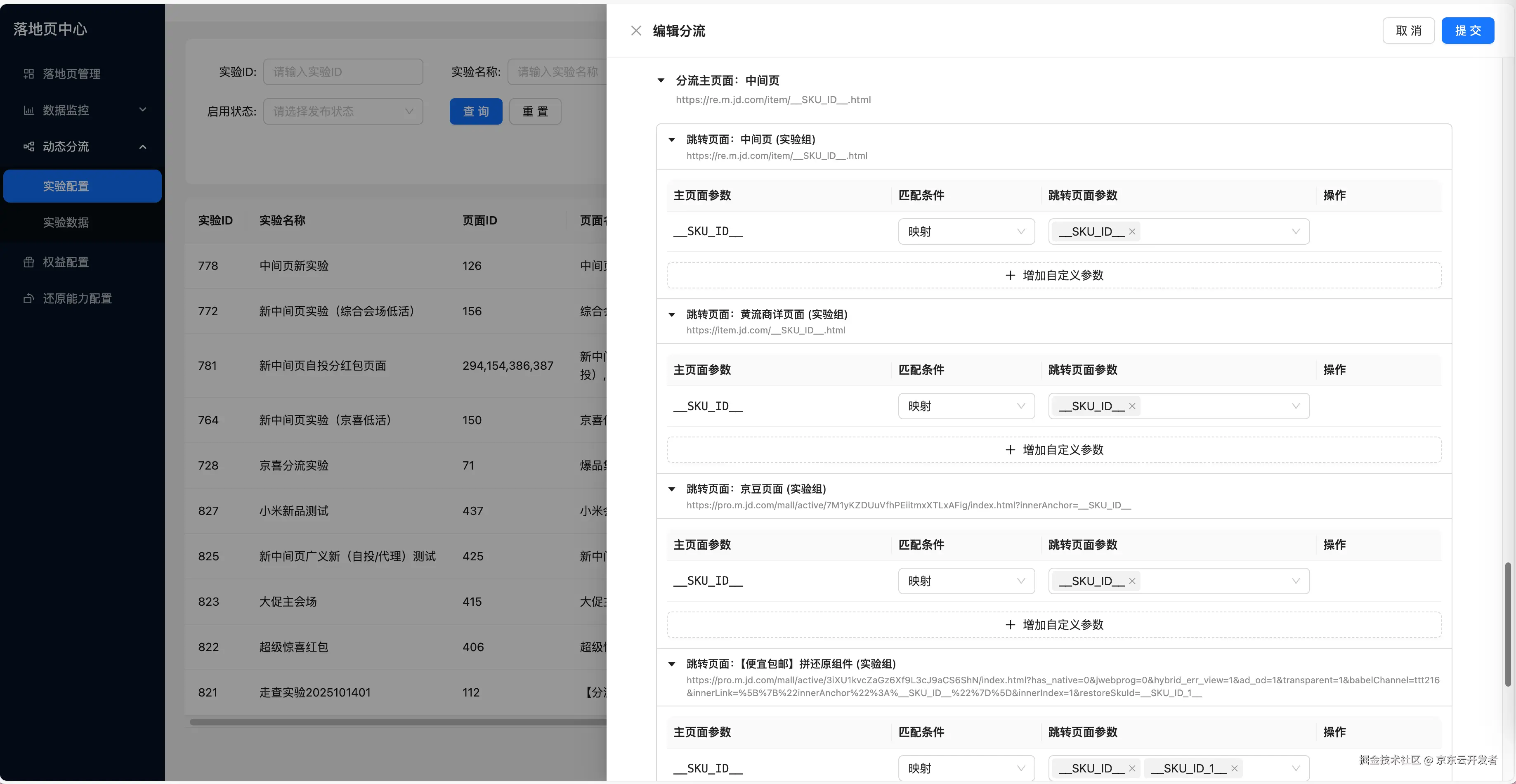Close the 编辑分流 drawer with the X icon
The image size is (1516, 784).
(636, 30)
